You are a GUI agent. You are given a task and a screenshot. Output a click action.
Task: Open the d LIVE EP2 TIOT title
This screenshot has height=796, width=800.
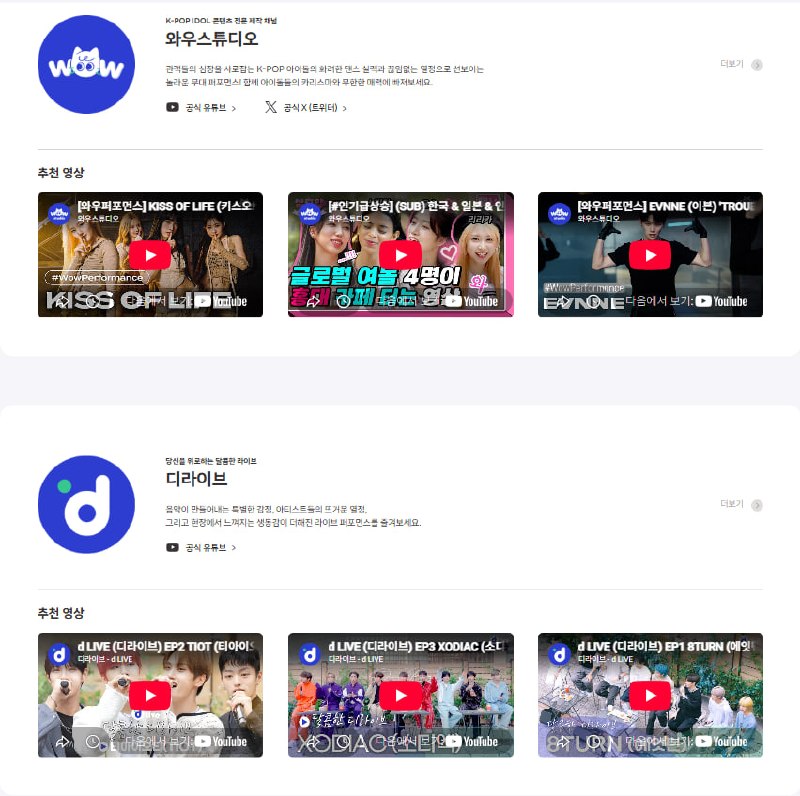(166, 646)
